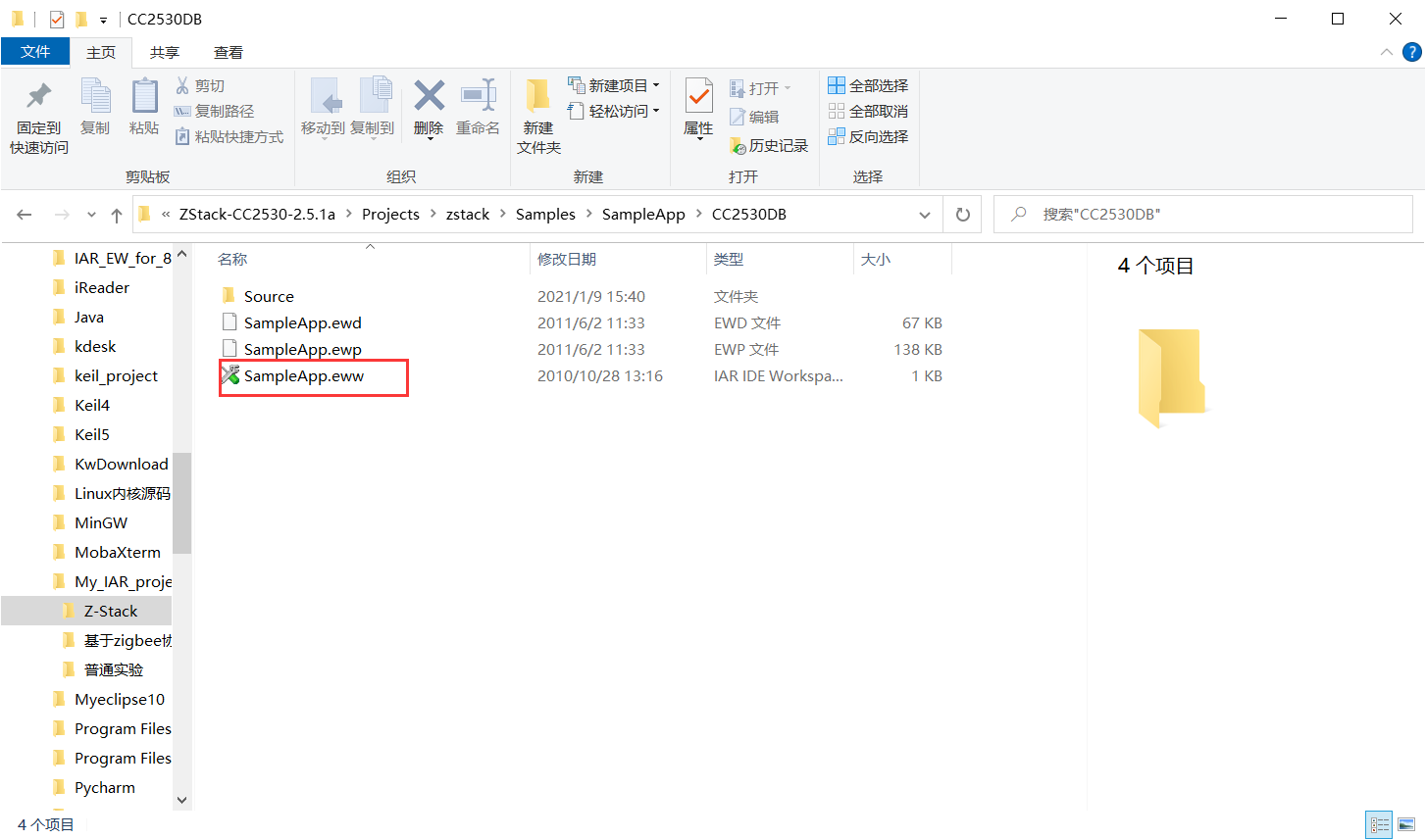This screenshot has width=1426, height=840.
Task: Select MinGW in navigation tree
Action: pyautogui.click(x=101, y=522)
